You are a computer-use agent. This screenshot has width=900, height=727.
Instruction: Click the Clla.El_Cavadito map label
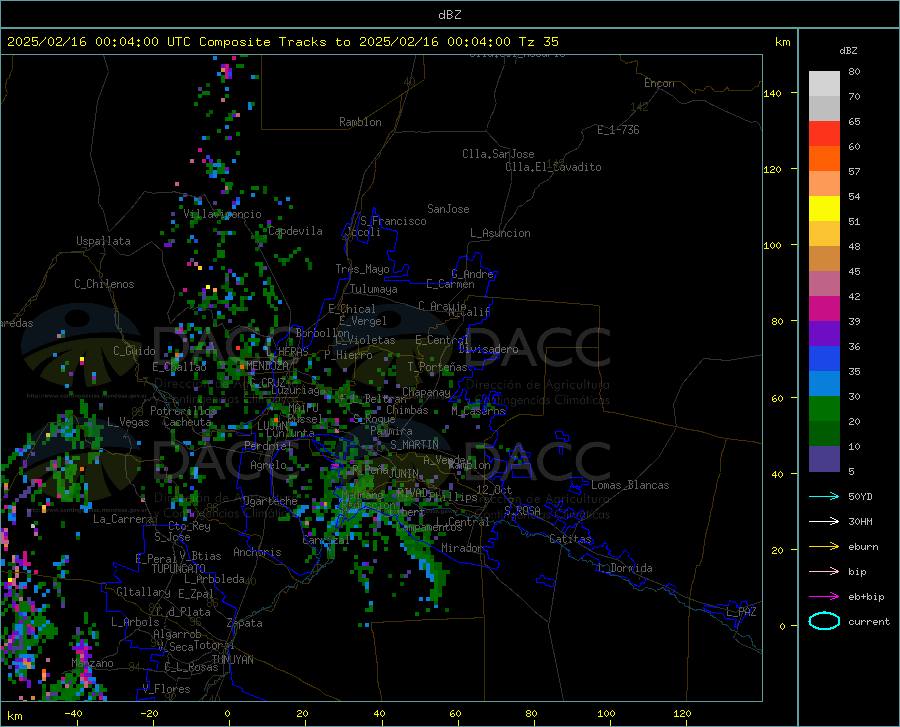[x=553, y=167]
